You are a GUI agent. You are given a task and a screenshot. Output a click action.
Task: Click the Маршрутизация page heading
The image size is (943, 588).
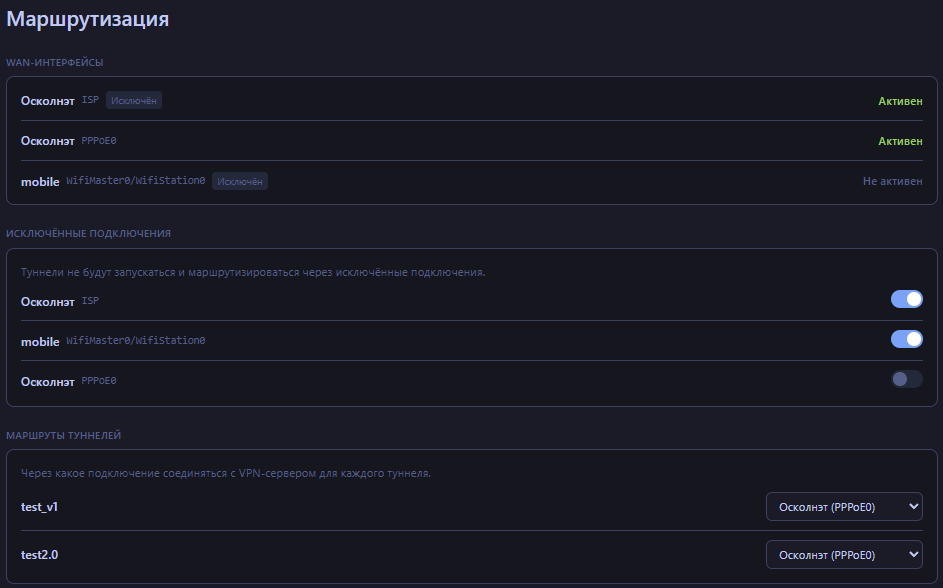[88, 20]
